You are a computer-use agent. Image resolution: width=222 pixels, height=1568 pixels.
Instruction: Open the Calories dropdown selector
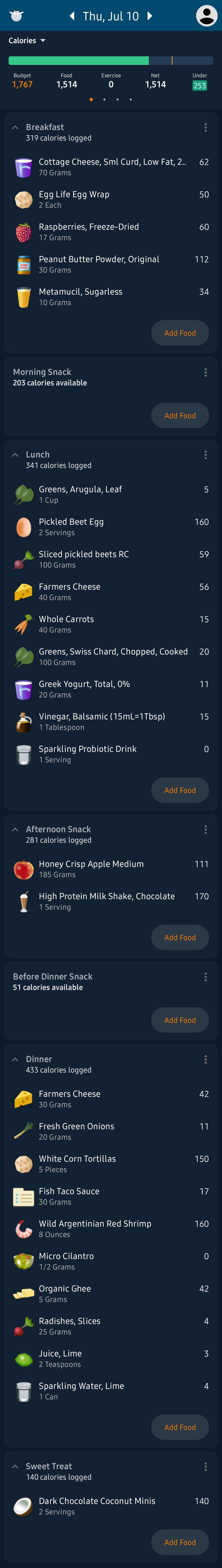(27, 41)
